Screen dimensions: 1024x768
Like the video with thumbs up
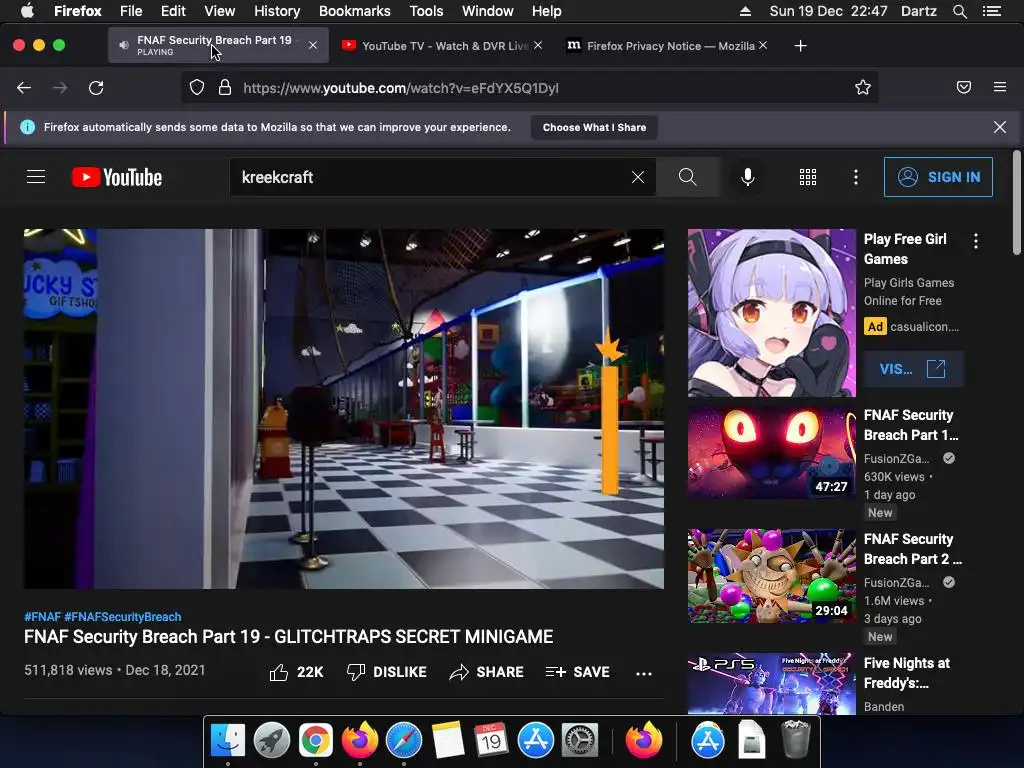(x=296, y=672)
